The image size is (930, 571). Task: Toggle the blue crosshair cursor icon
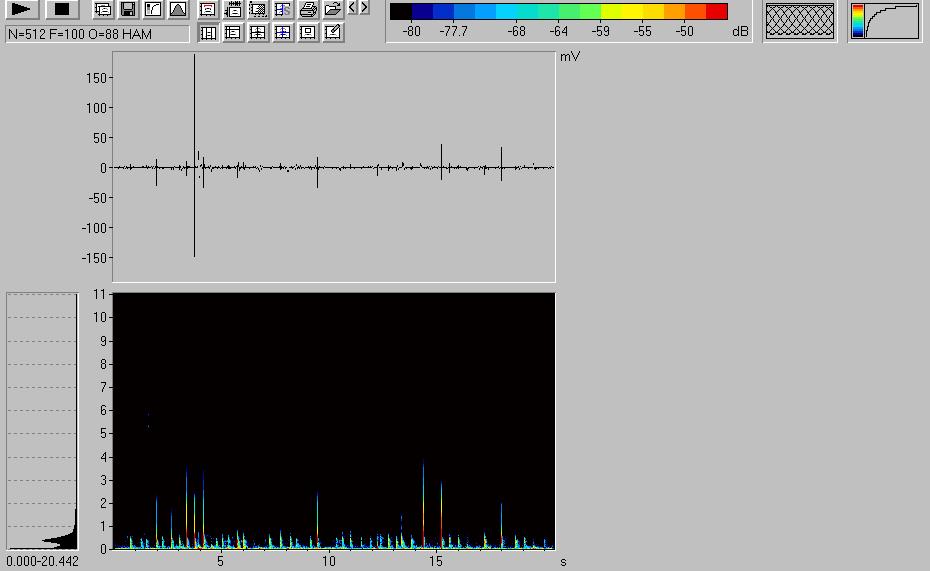[x=283, y=32]
